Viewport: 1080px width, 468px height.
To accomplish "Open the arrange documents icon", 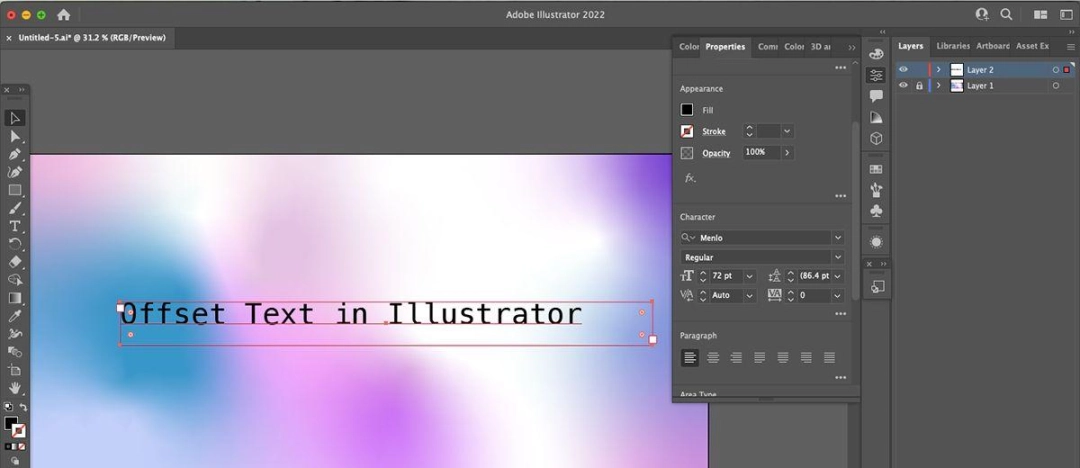I will point(1040,14).
